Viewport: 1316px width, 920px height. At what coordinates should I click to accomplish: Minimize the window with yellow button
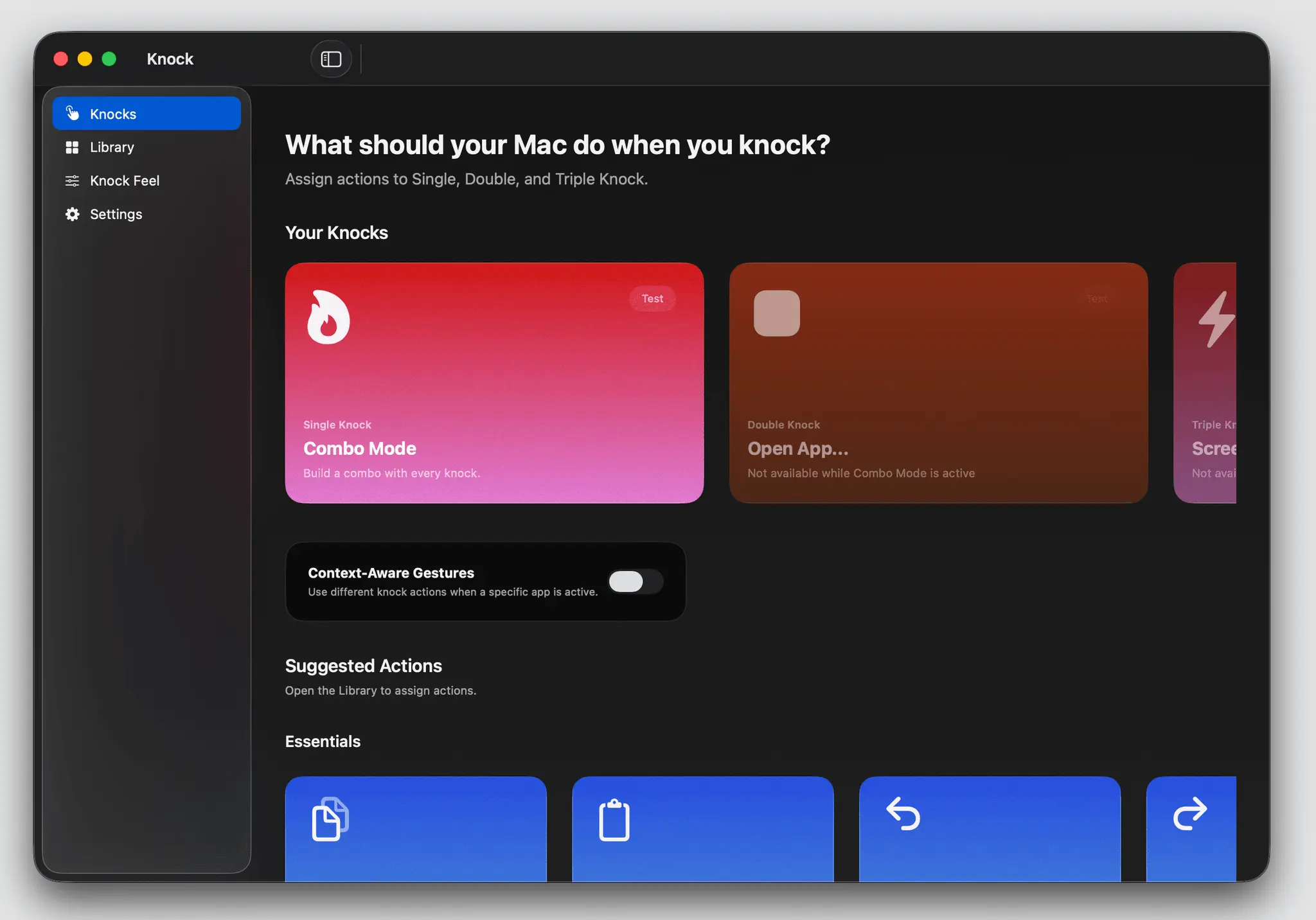pyautogui.click(x=85, y=59)
